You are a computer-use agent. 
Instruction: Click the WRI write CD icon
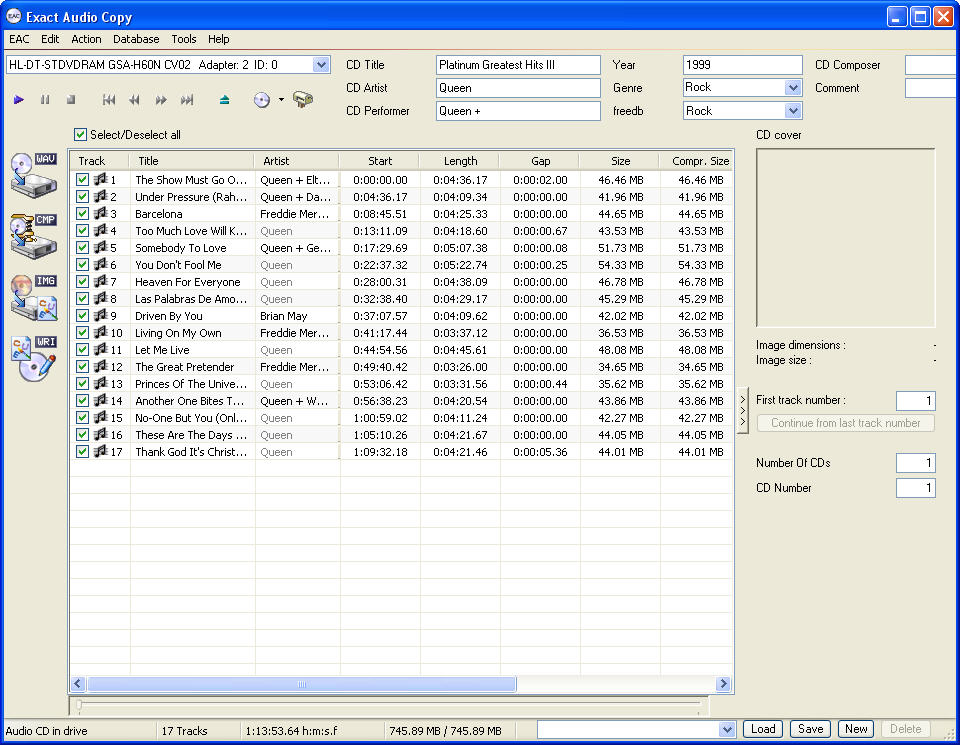[33, 358]
